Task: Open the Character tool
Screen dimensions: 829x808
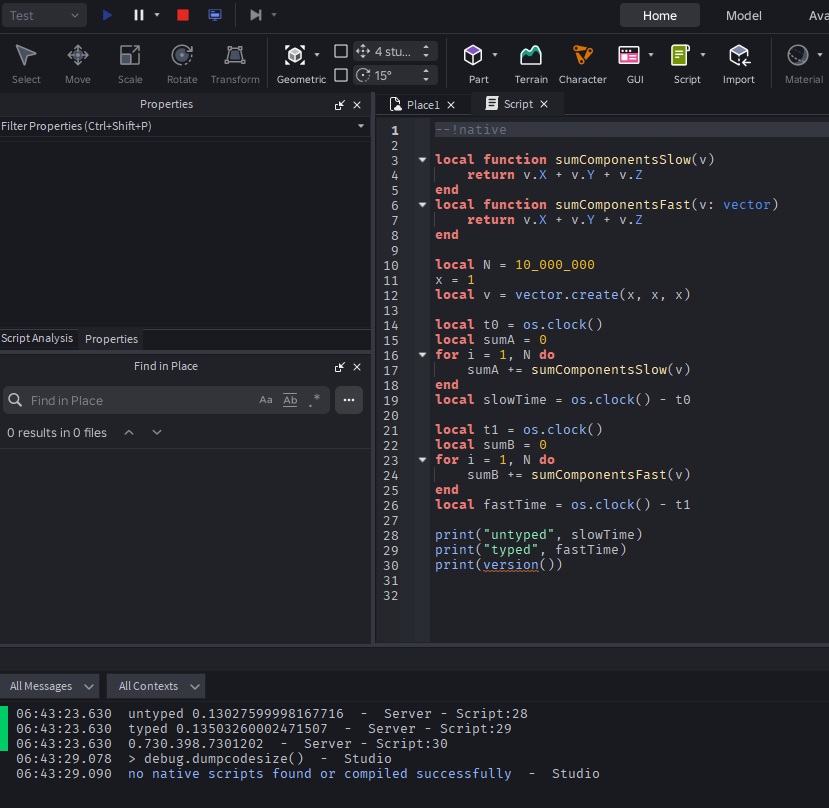Action: coord(583,64)
